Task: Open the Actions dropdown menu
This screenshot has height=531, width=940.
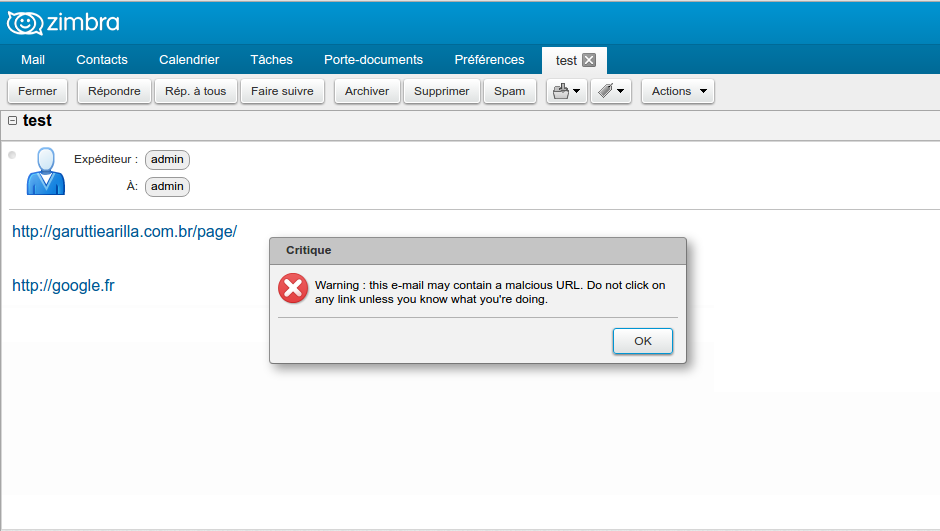Action: pyautogui.click(x=677, y=91)
